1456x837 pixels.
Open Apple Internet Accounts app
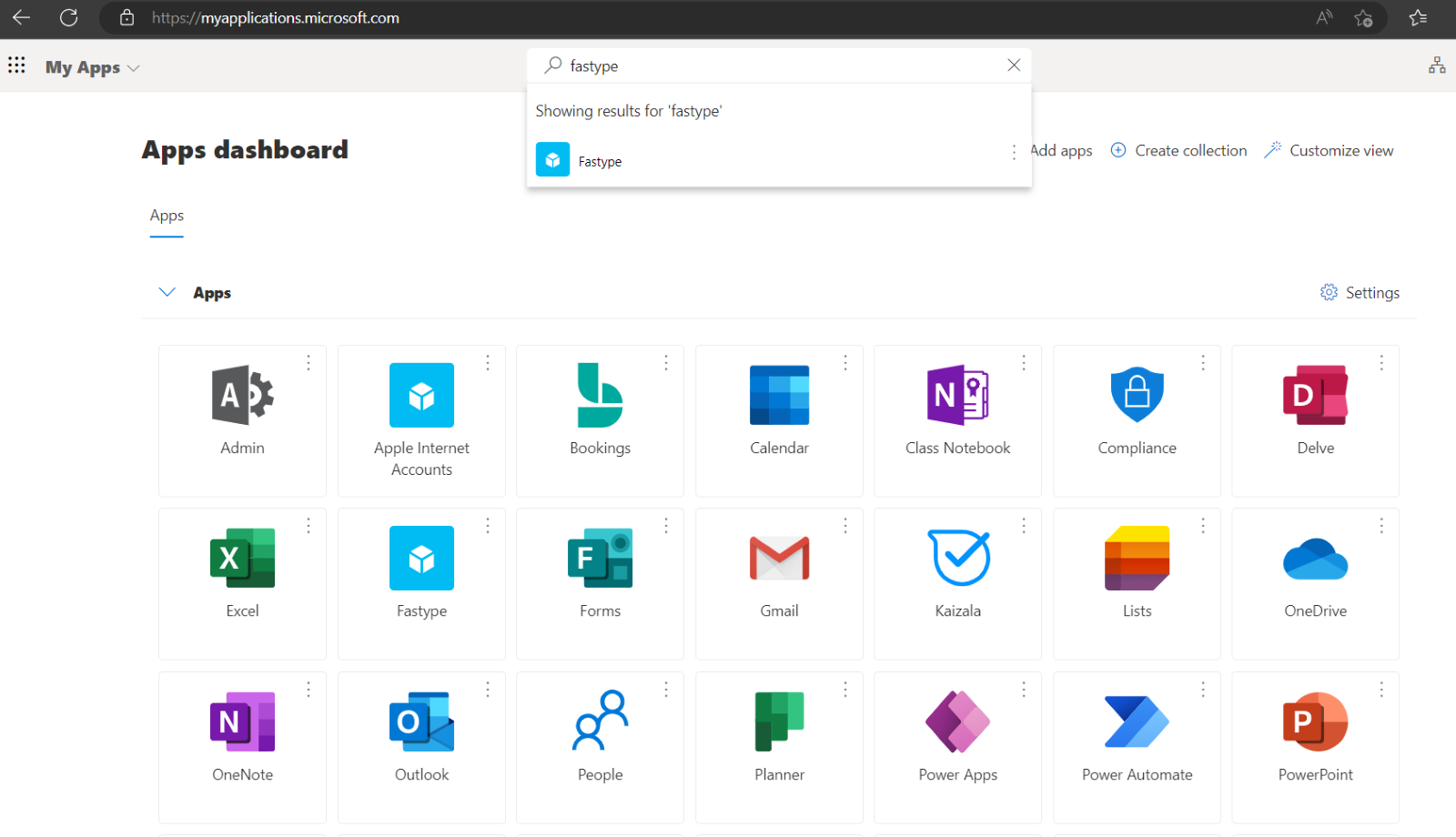[x=421, y=420]
